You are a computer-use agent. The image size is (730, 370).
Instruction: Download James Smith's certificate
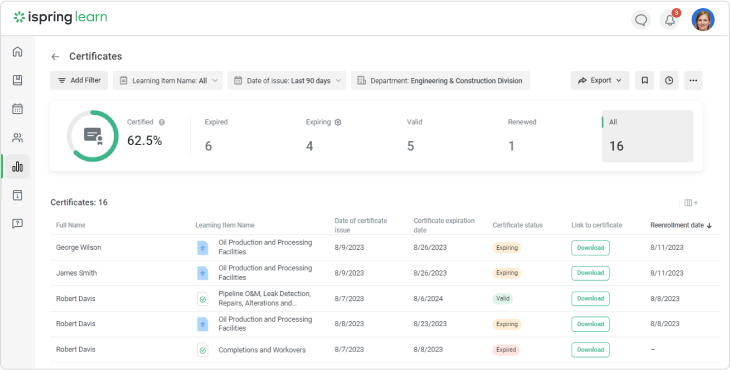[x=590, y=273]
